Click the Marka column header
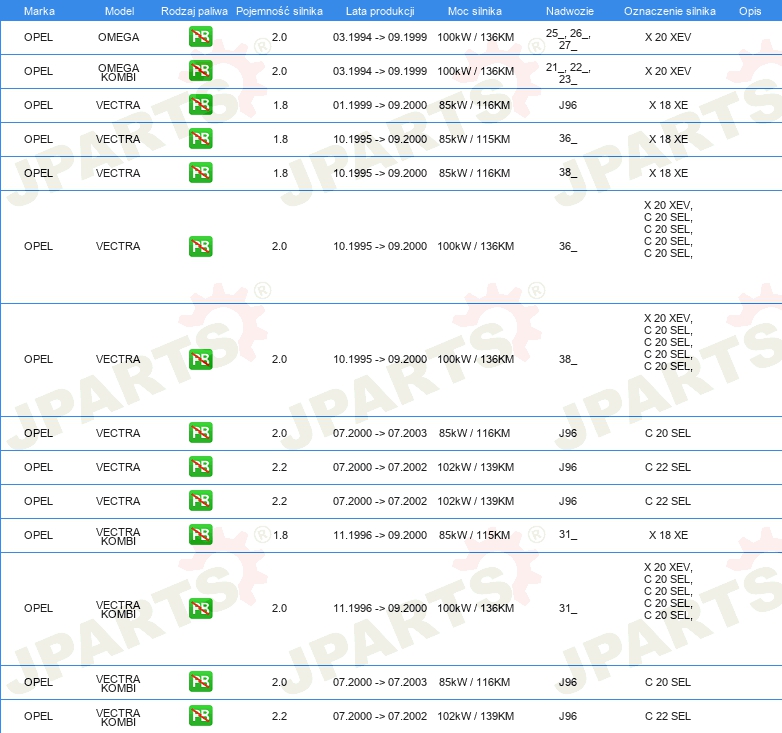 tap(38, 10)
